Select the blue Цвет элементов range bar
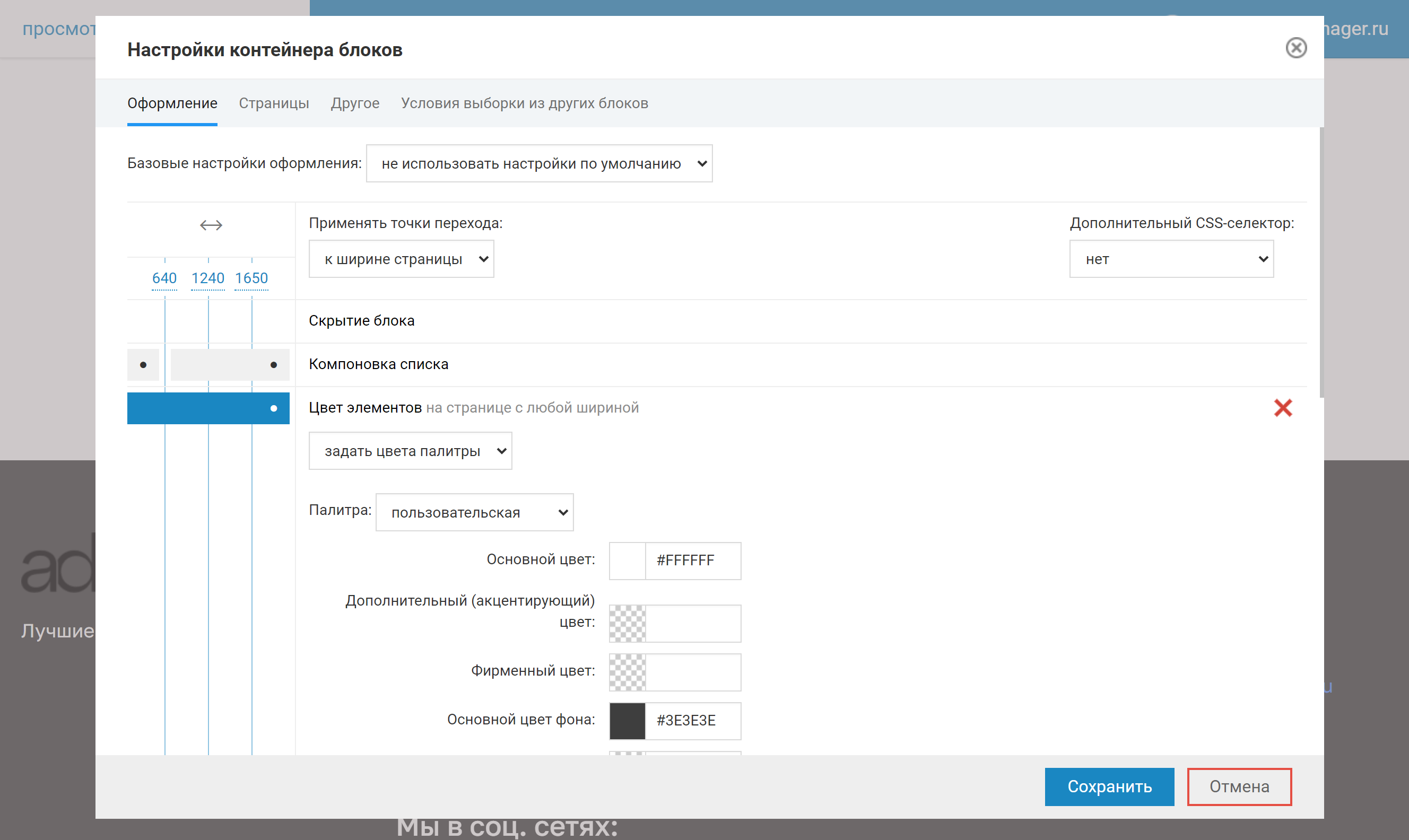Image resolution: width=1409 pixels, height=840 pixels. pos(208,408)
